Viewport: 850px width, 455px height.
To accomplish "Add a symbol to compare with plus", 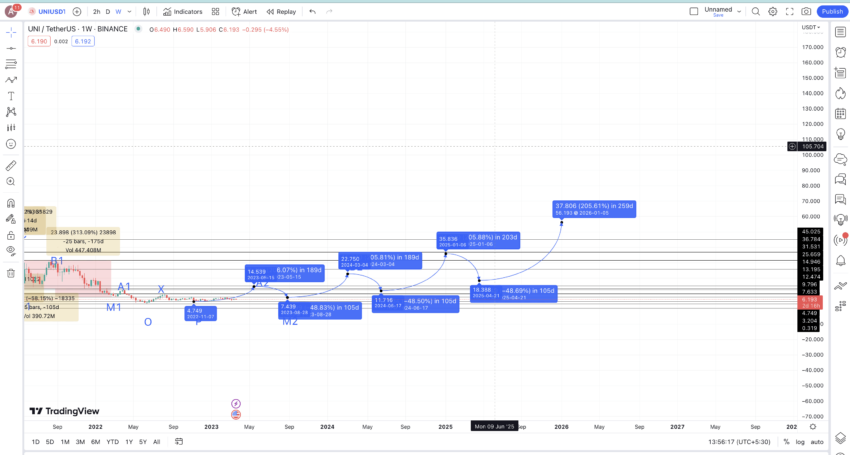I will tap(77, 11).
